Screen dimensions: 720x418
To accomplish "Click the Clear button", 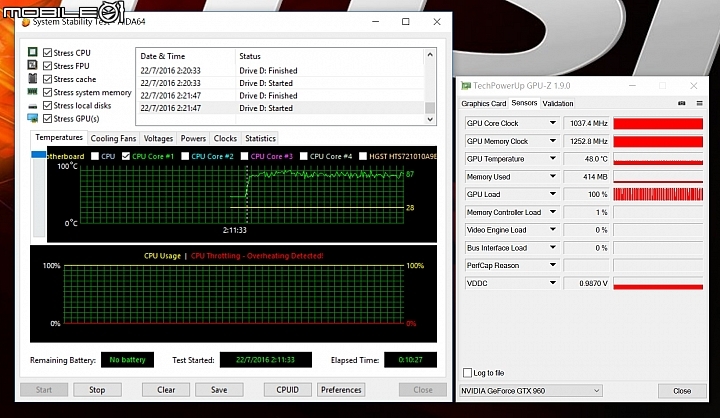I will pos(166,390).
